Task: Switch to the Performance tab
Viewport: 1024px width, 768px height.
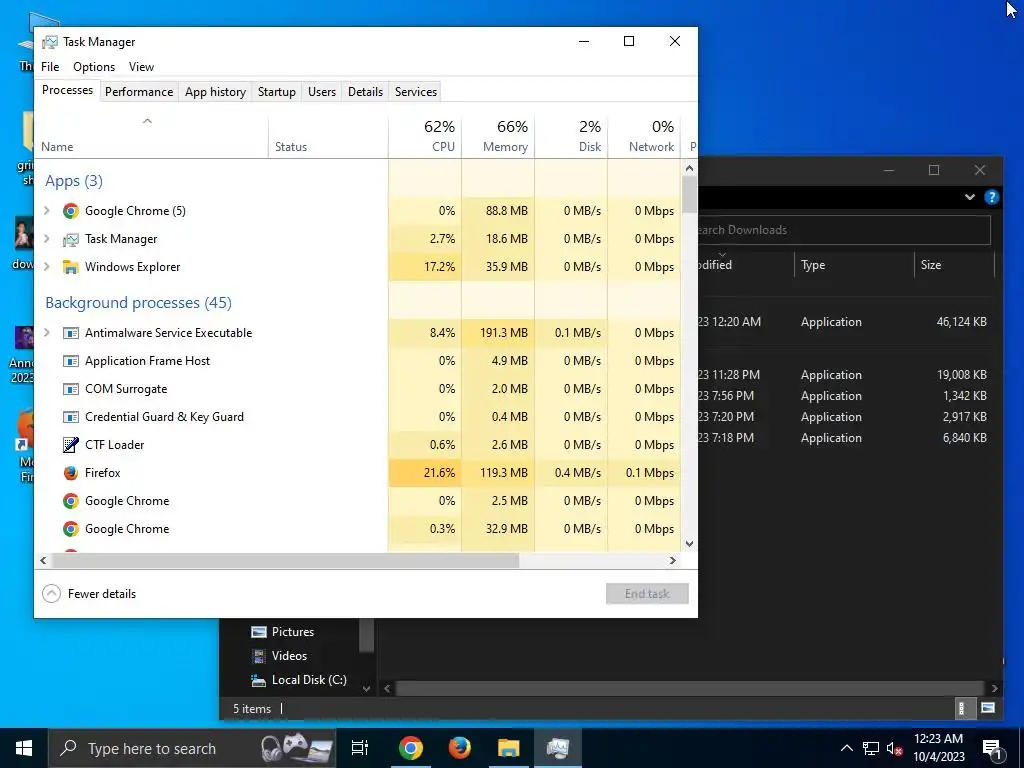Action: coord(139,91)
